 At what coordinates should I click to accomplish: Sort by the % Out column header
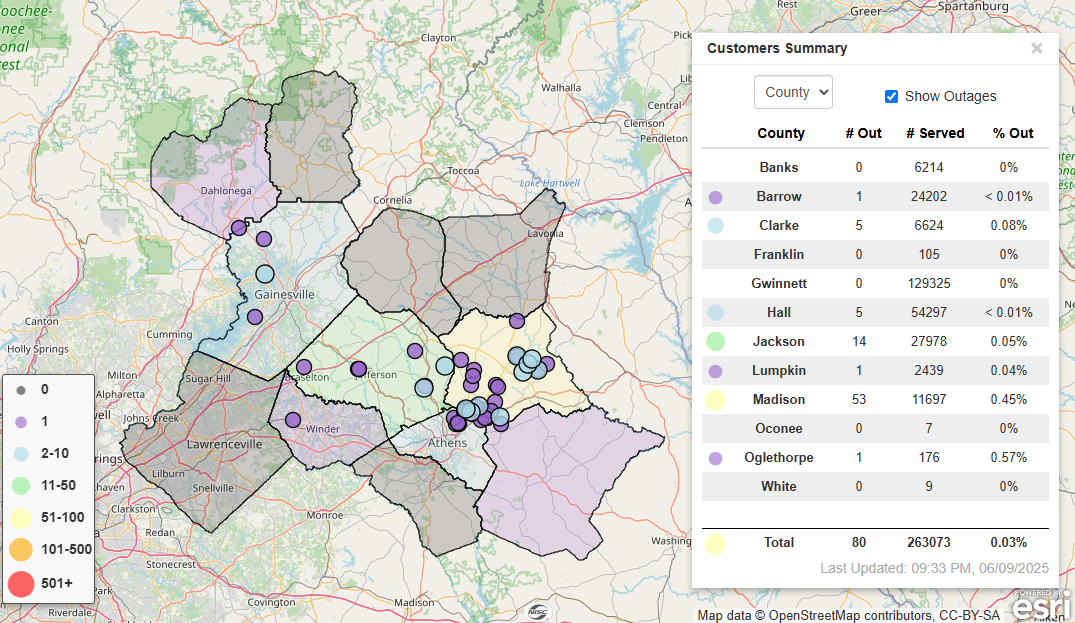click(1012, 133)
